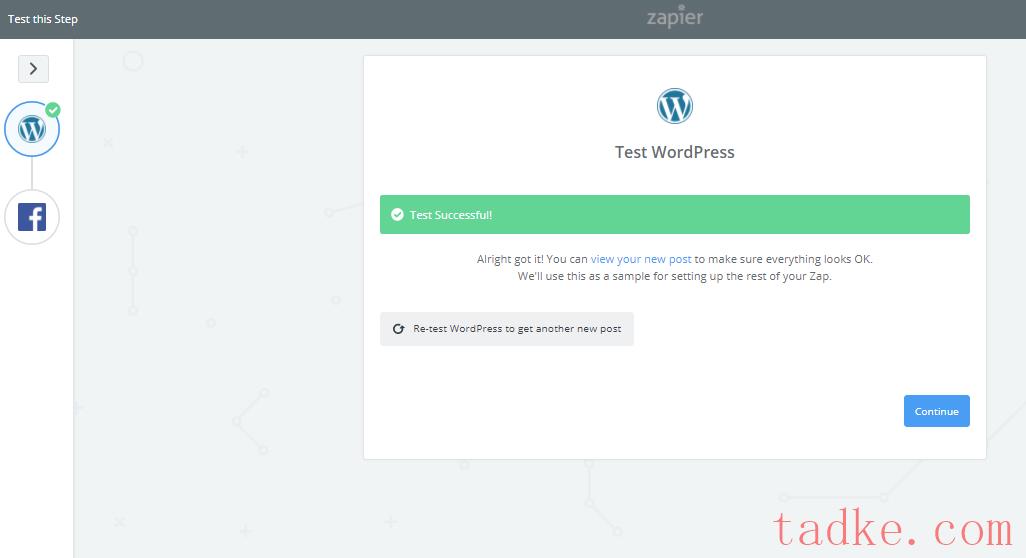Click the dark gray top header bar
Image resolution: width=1026 pixels, height=558 pixels.
point(513,19)
